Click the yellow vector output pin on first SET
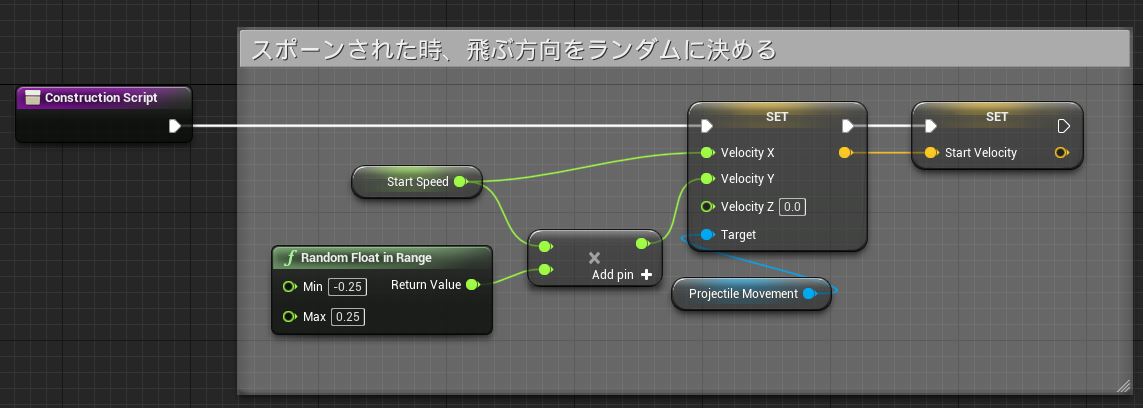 (846, 153)
